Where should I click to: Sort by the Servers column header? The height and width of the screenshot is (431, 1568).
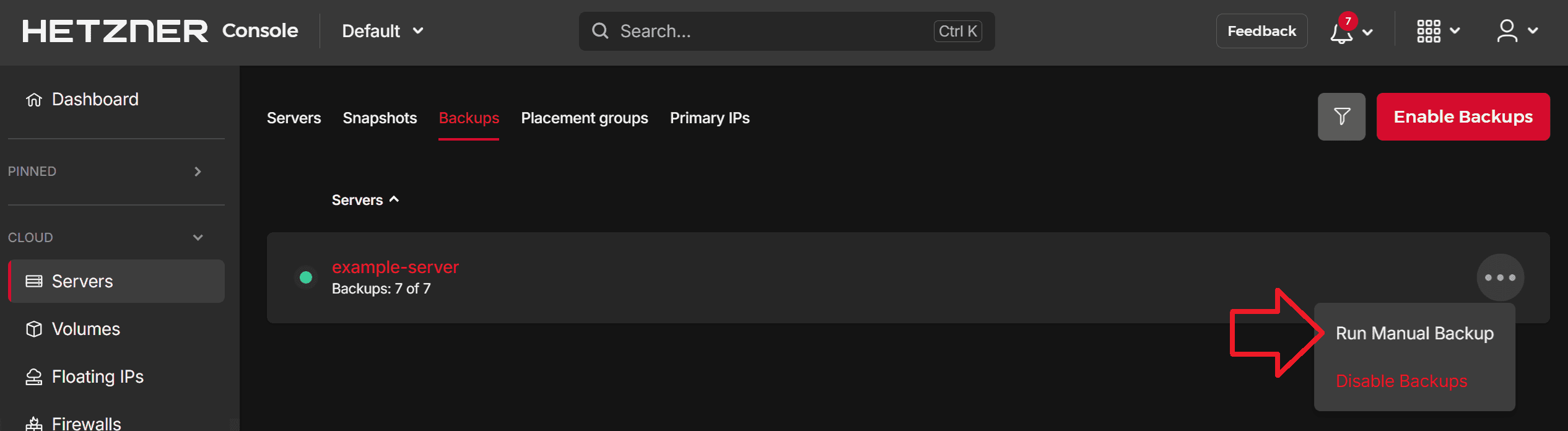[x=365, y=200]
